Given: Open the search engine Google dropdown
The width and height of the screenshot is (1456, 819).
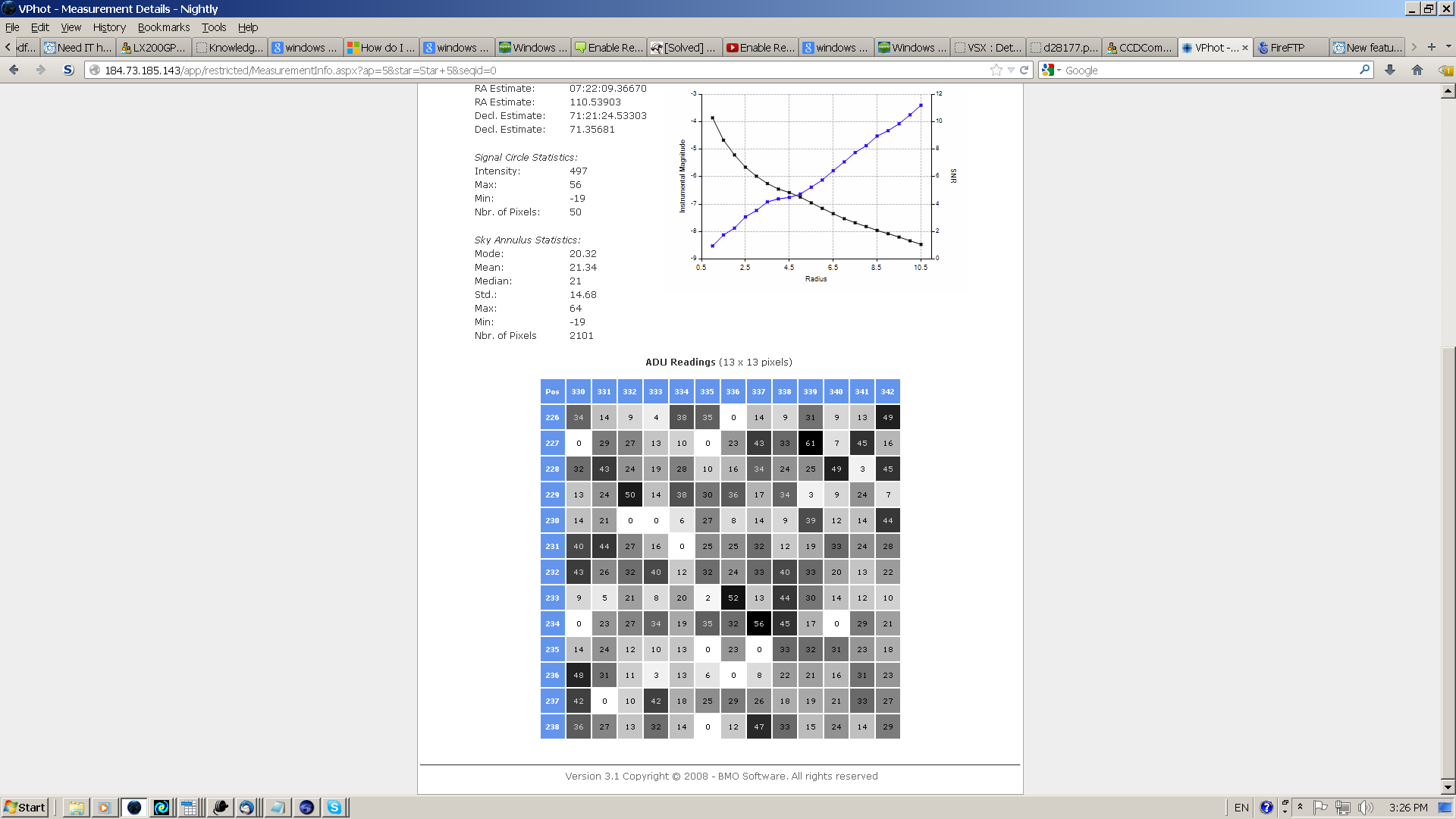Looking at the screenshot, I should pos(1051,70).
